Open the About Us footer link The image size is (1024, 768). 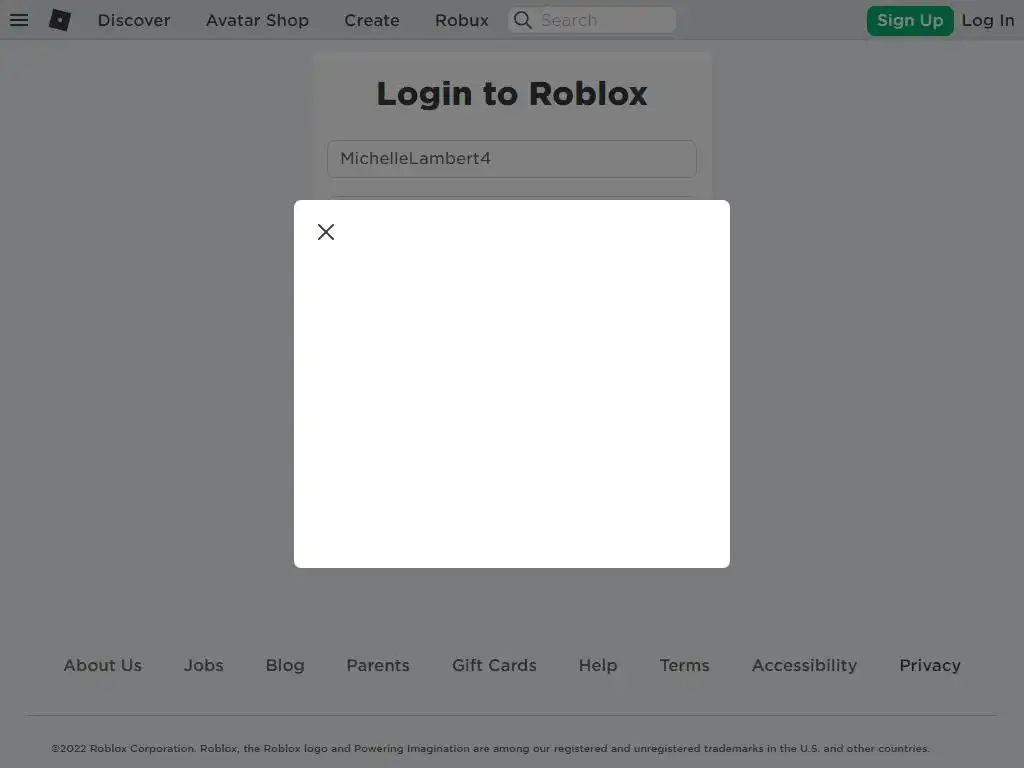[103, 665]
